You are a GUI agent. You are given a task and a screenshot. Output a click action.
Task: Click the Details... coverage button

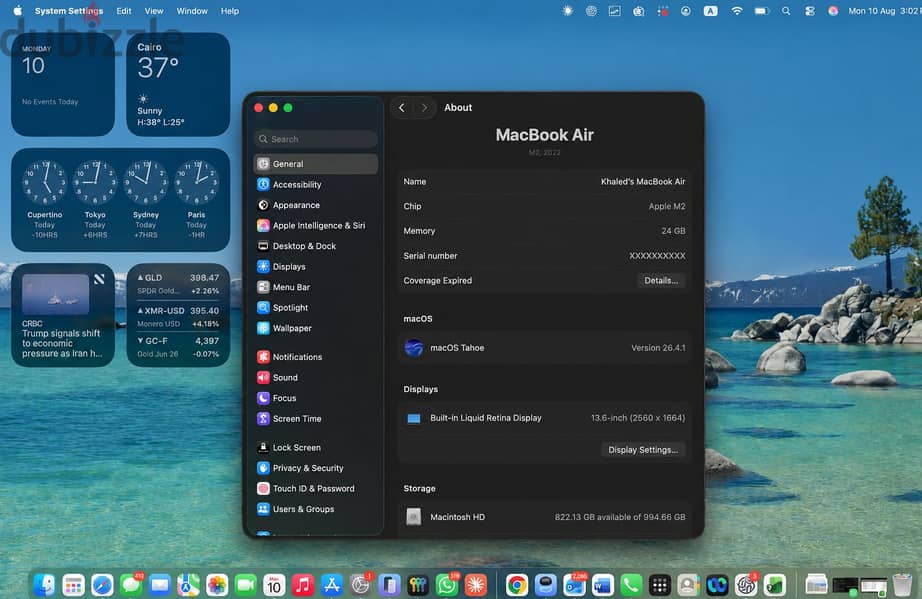point(661,280)
